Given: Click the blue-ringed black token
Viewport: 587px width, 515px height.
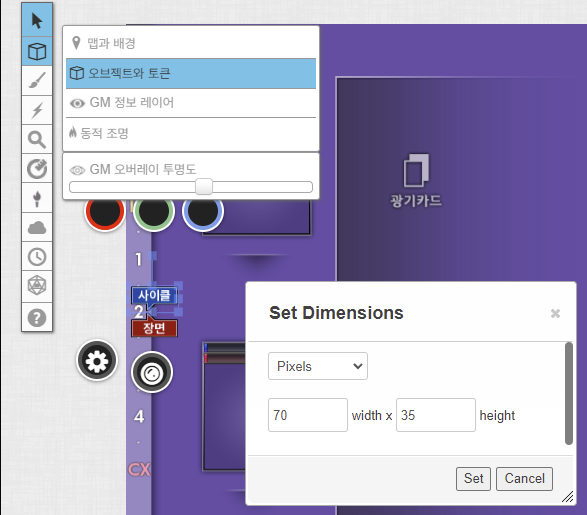Looking at the screenshot, I should (203, 211).
